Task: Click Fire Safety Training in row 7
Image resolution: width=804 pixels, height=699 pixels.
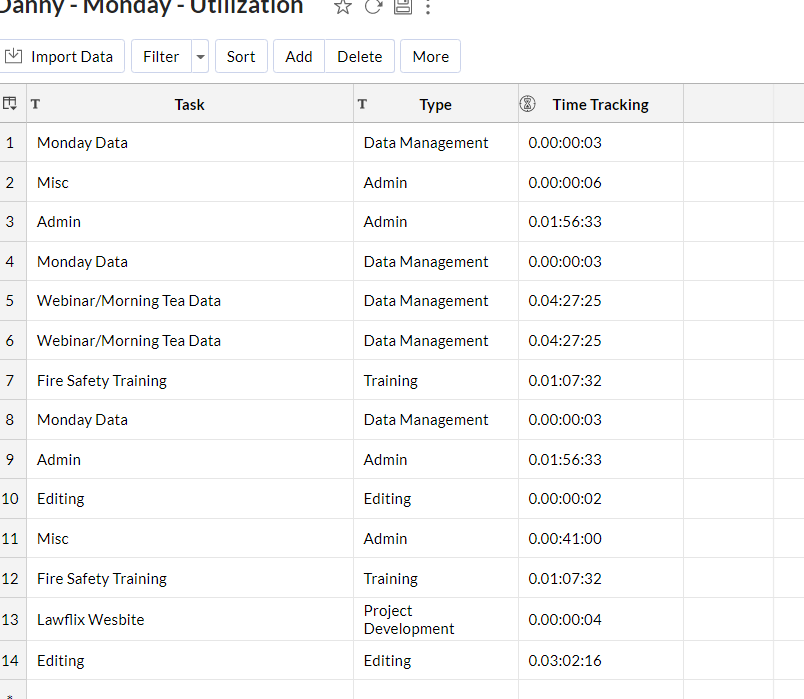Action: [190, 381]
